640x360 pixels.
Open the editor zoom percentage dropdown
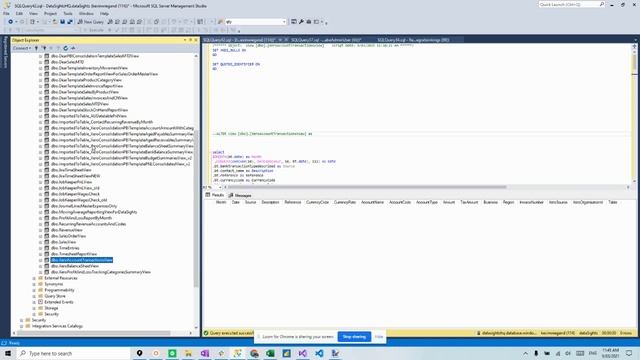(x=220, y=187)
